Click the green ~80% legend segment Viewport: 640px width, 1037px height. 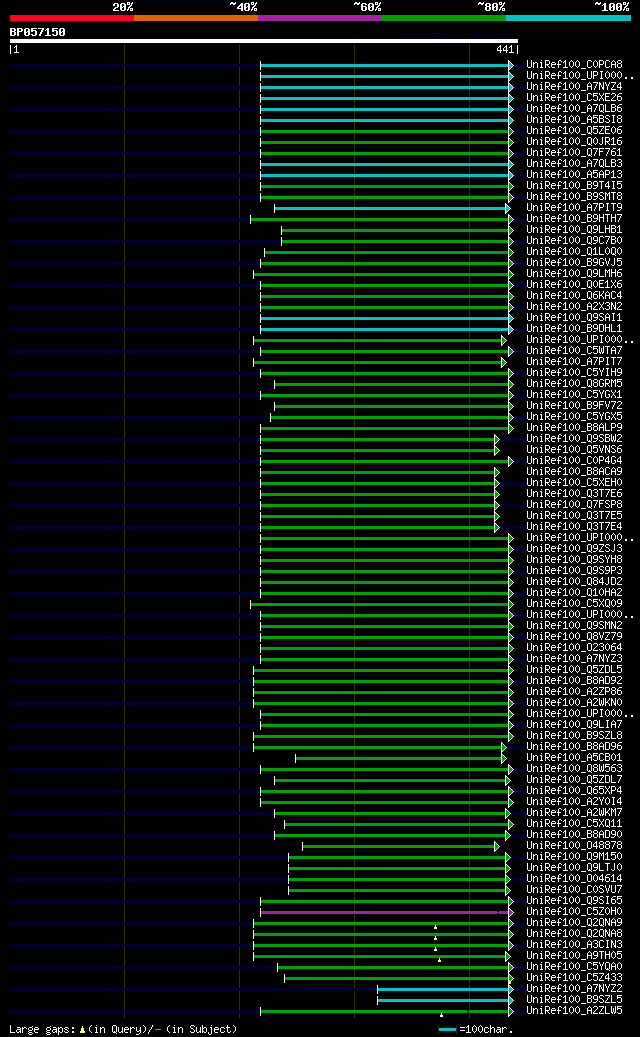point(444,18)
